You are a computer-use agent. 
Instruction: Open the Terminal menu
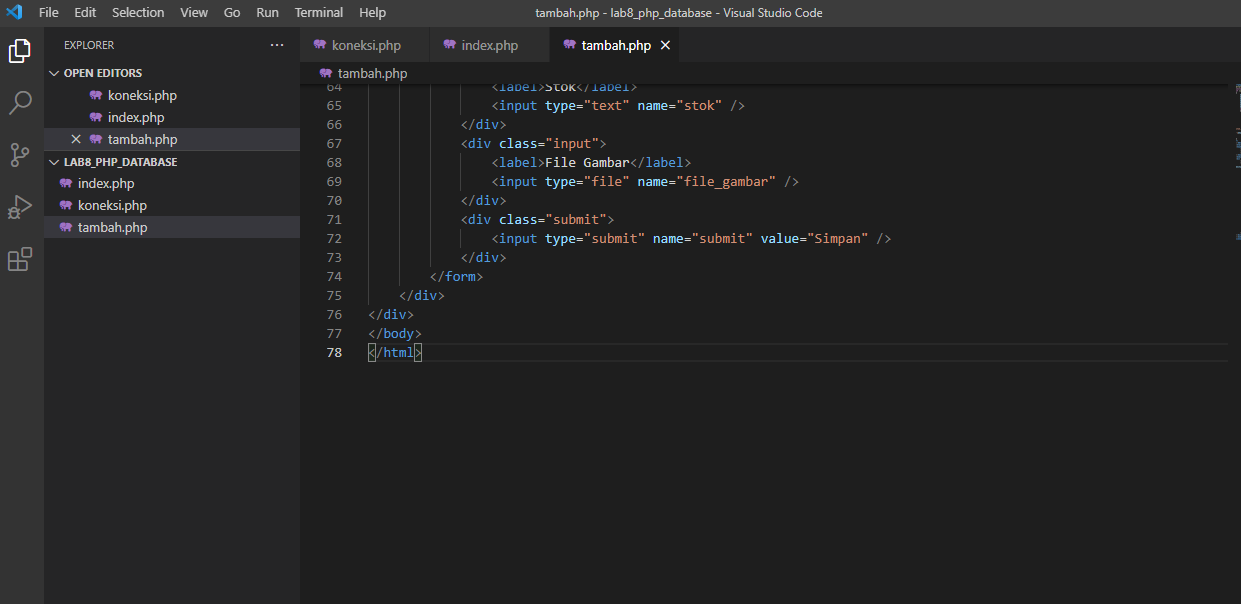click(318, 12)
